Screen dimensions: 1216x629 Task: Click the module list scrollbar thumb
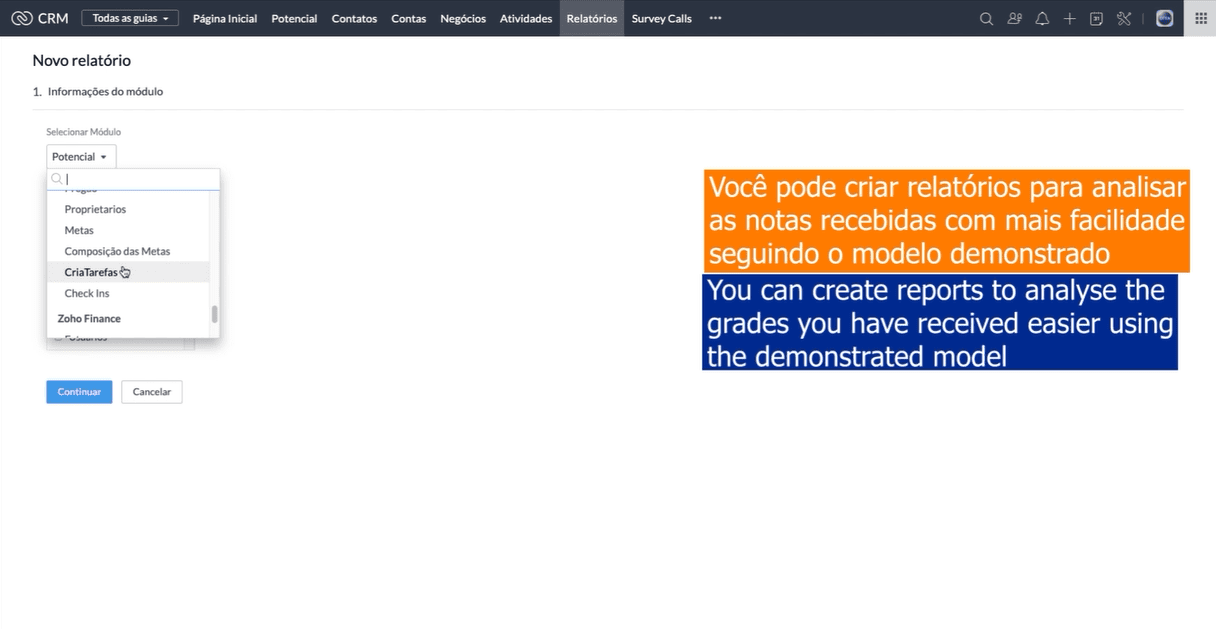pyautogui.click(x=214, y=314)
